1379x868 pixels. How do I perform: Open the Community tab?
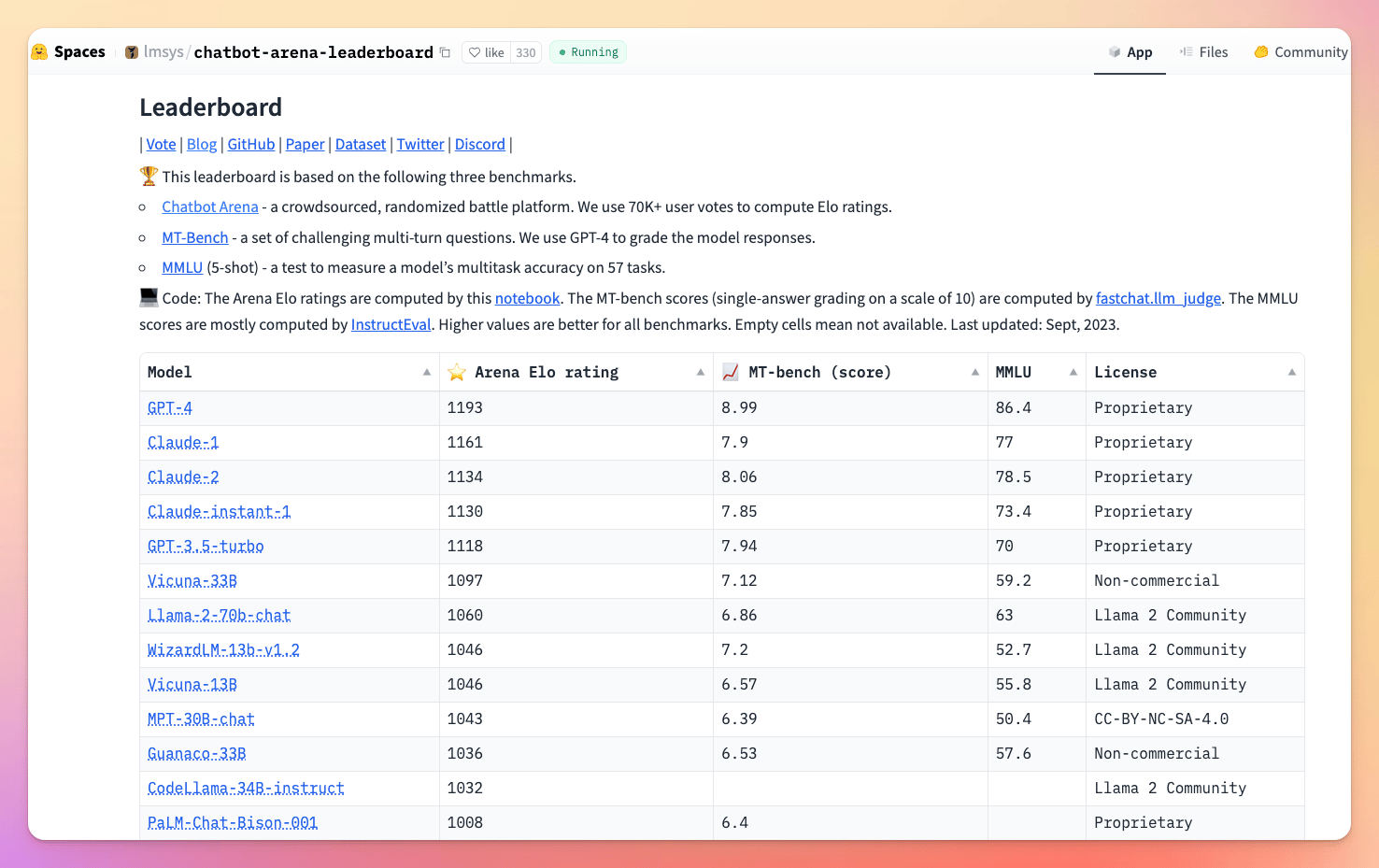pos(1301,52)
